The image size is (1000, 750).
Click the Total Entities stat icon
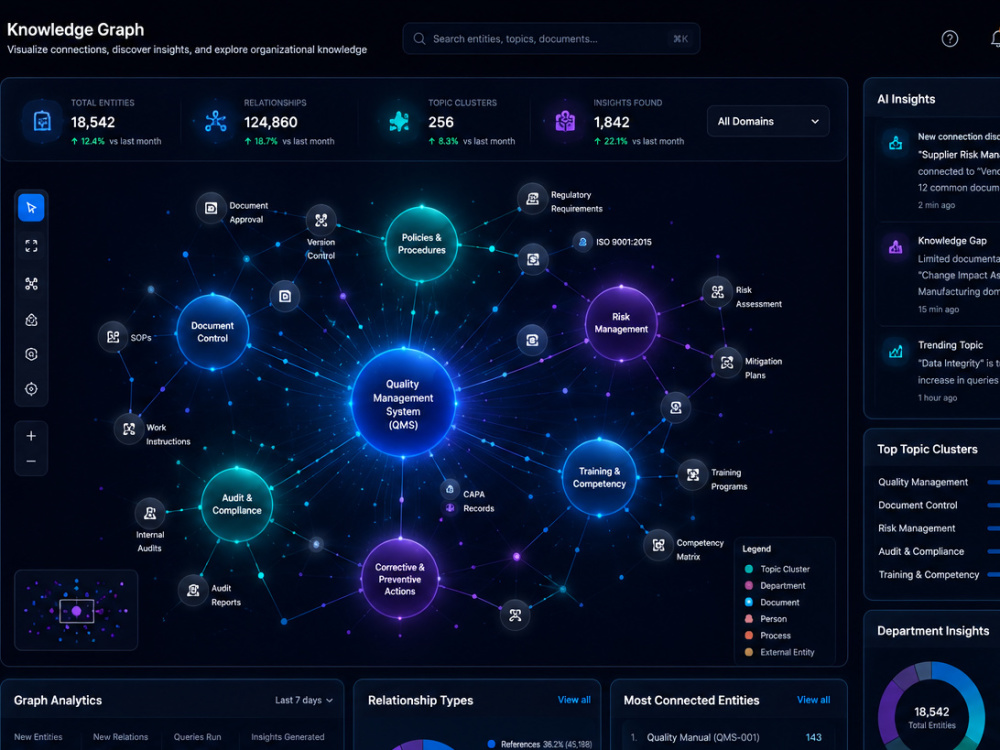[42, 121]
